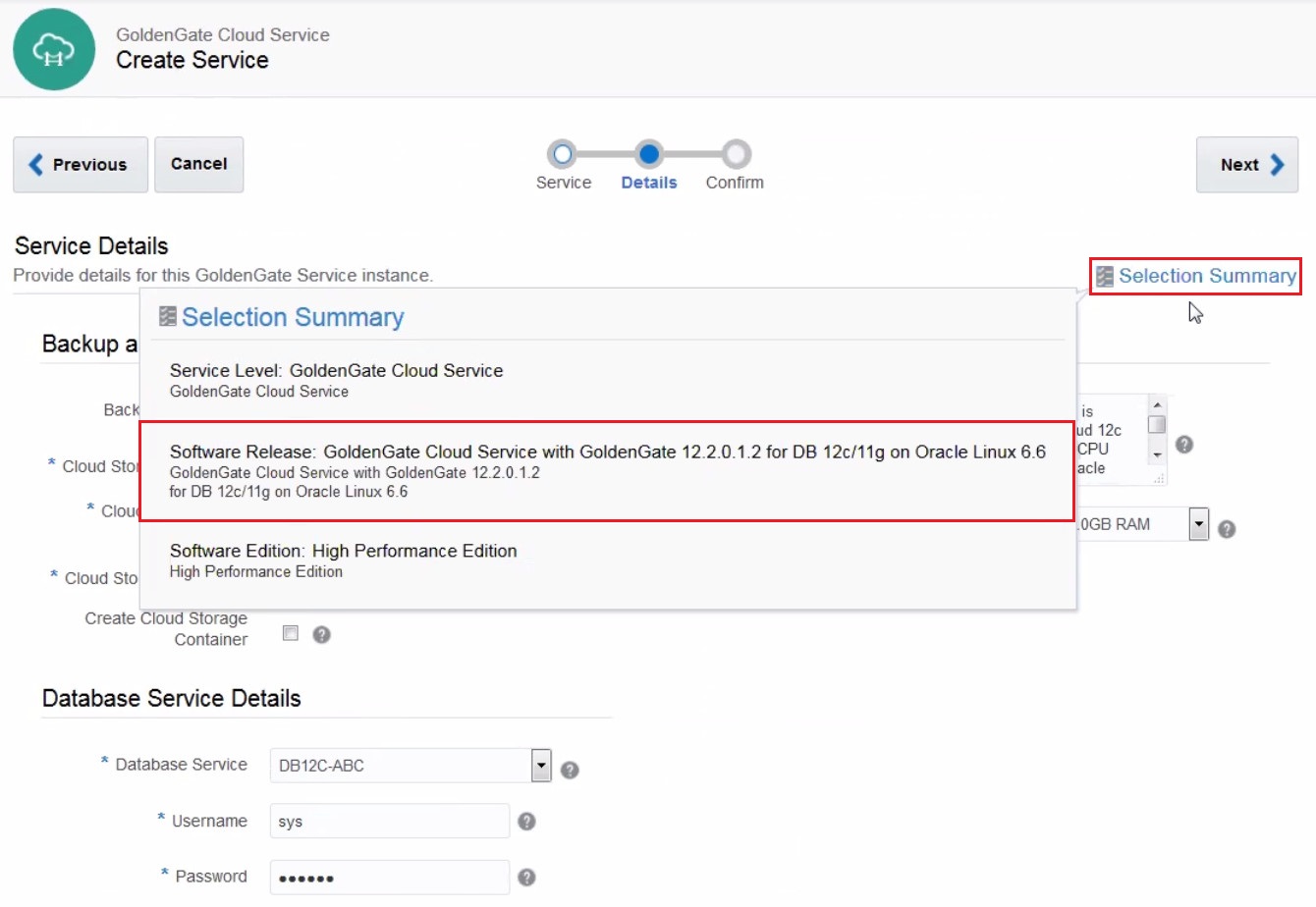Click help icon beside the description text box

pyautogui.click(x=1184, y=445)
